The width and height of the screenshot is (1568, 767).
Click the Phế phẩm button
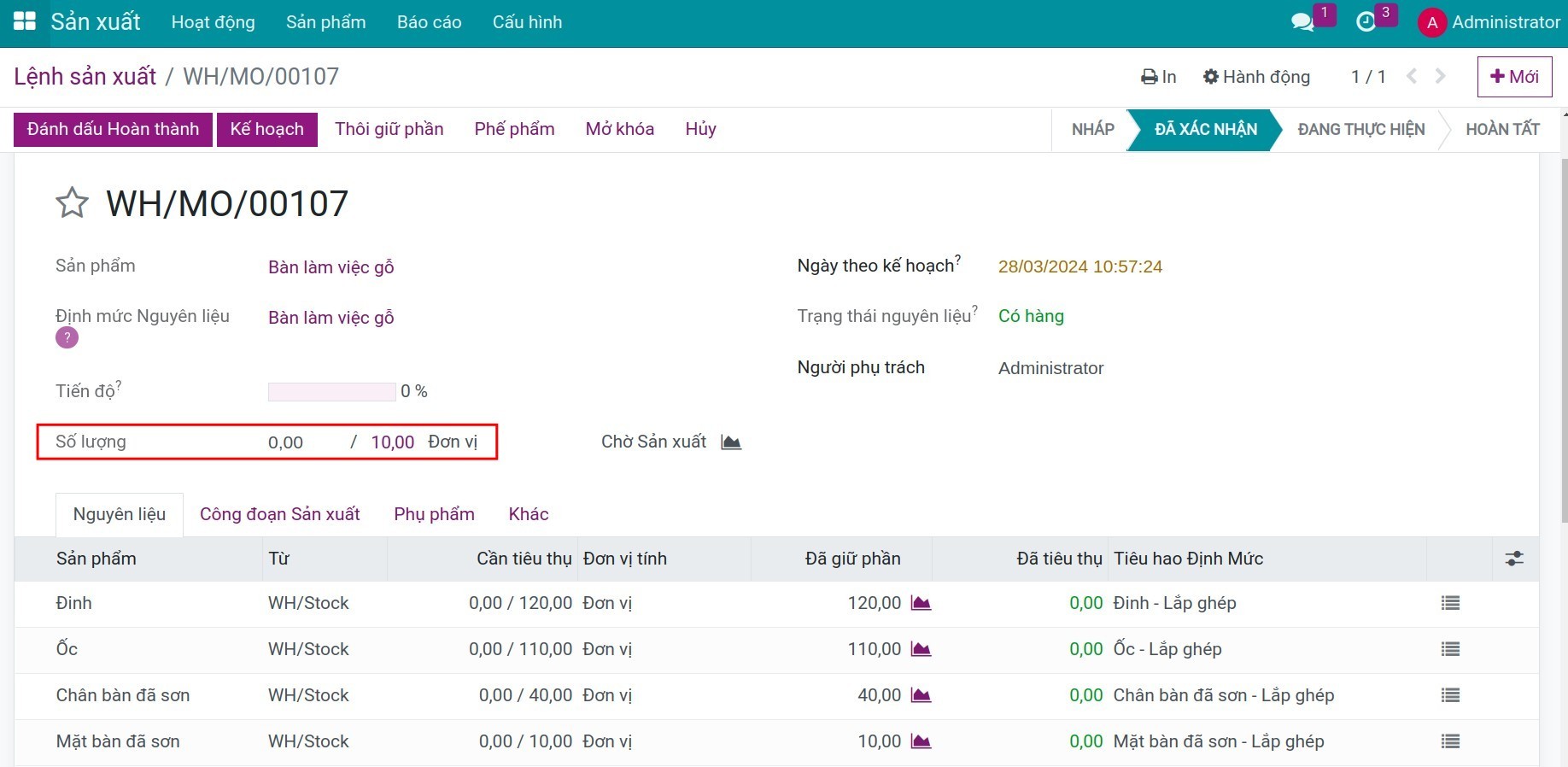click(x=515, y=129)
